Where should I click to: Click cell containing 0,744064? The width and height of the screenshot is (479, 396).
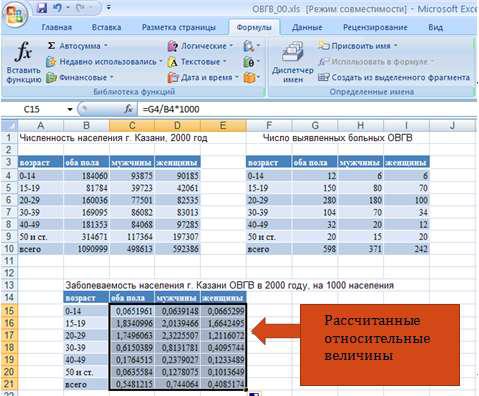coord(178,384)
